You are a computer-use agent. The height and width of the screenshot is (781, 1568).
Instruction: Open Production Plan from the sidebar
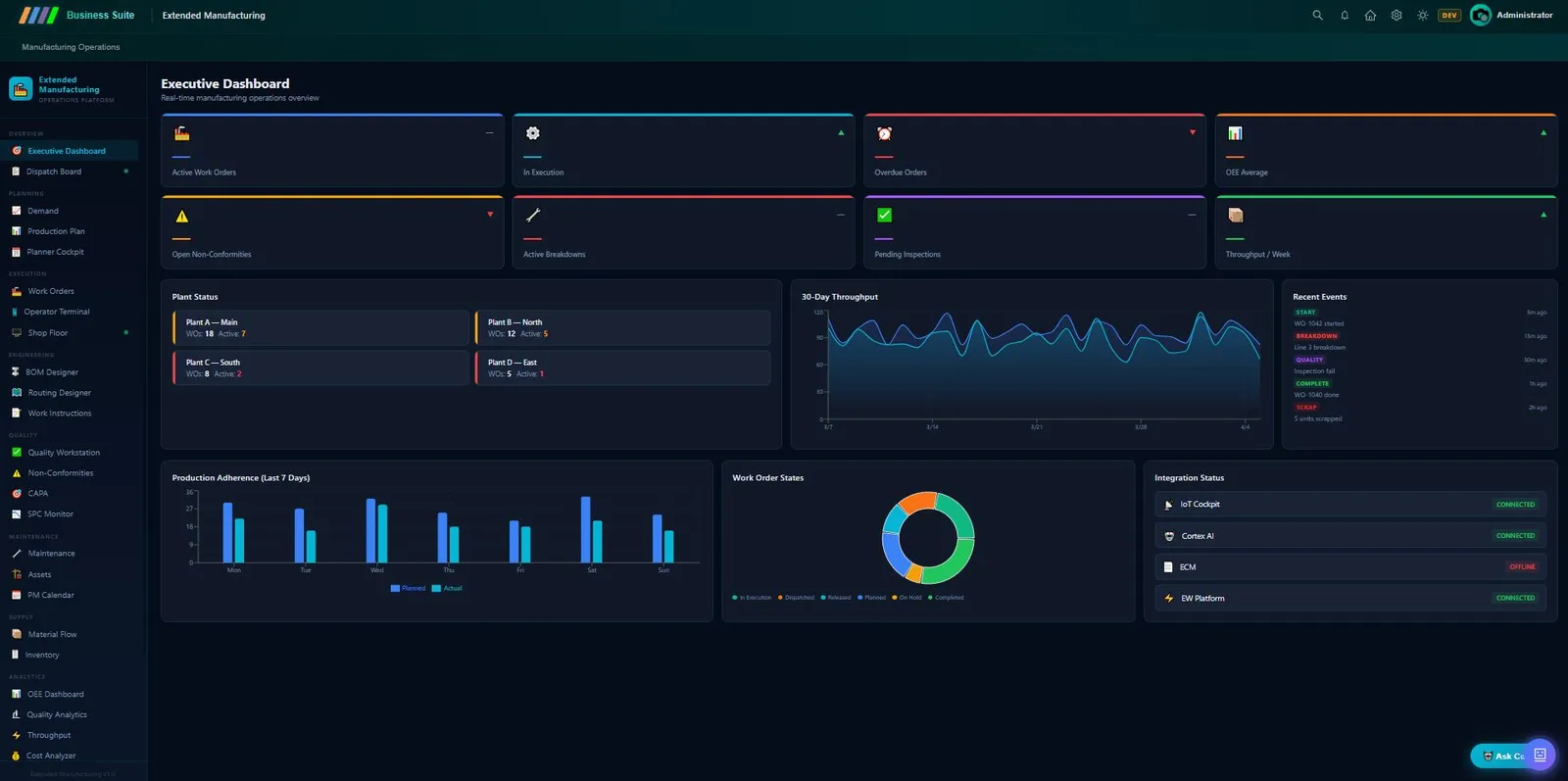(69, 231)
